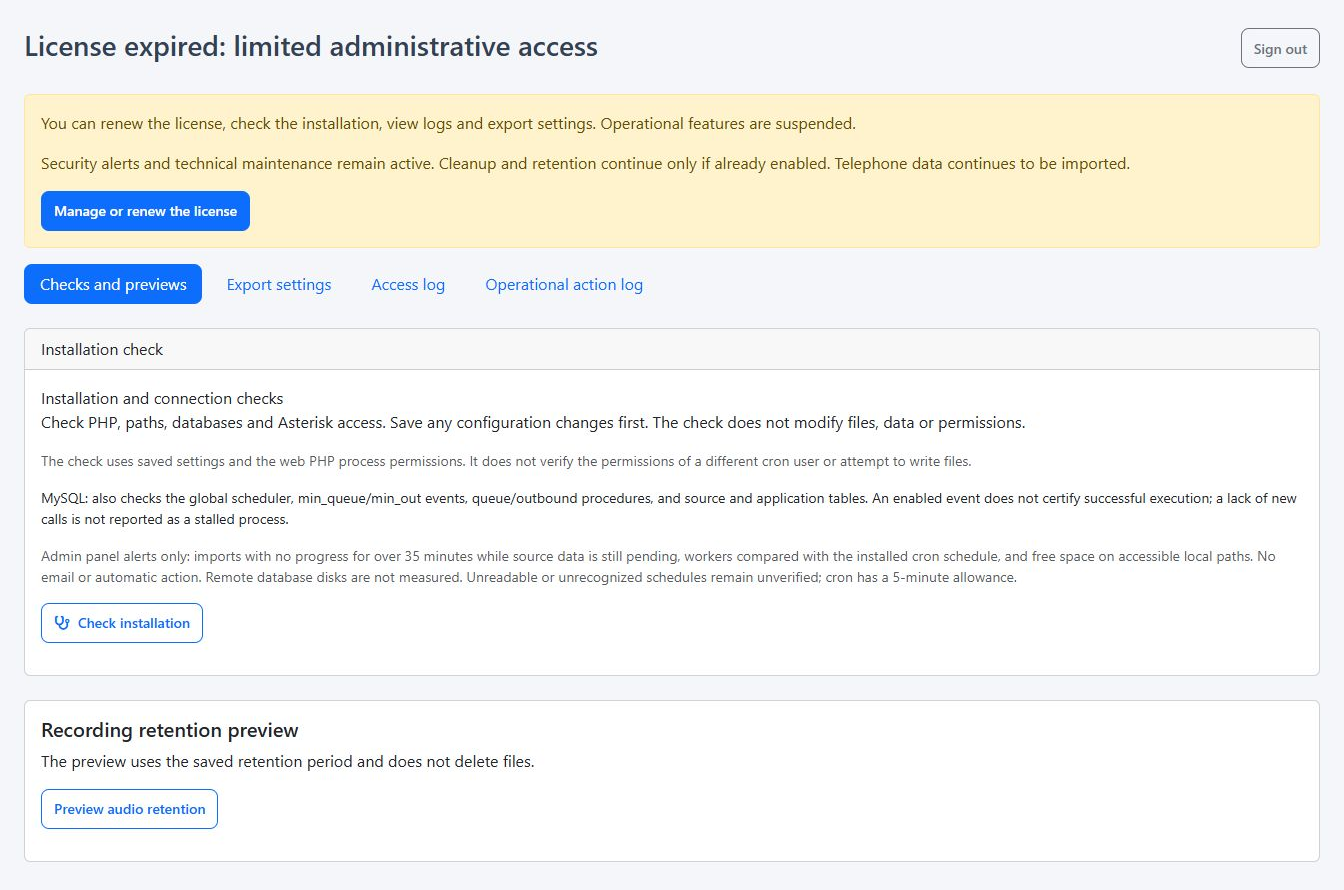Click the License expired page title
This screenshot has height=890, width=1344.
pyautogui.click(x=311, y=46)
